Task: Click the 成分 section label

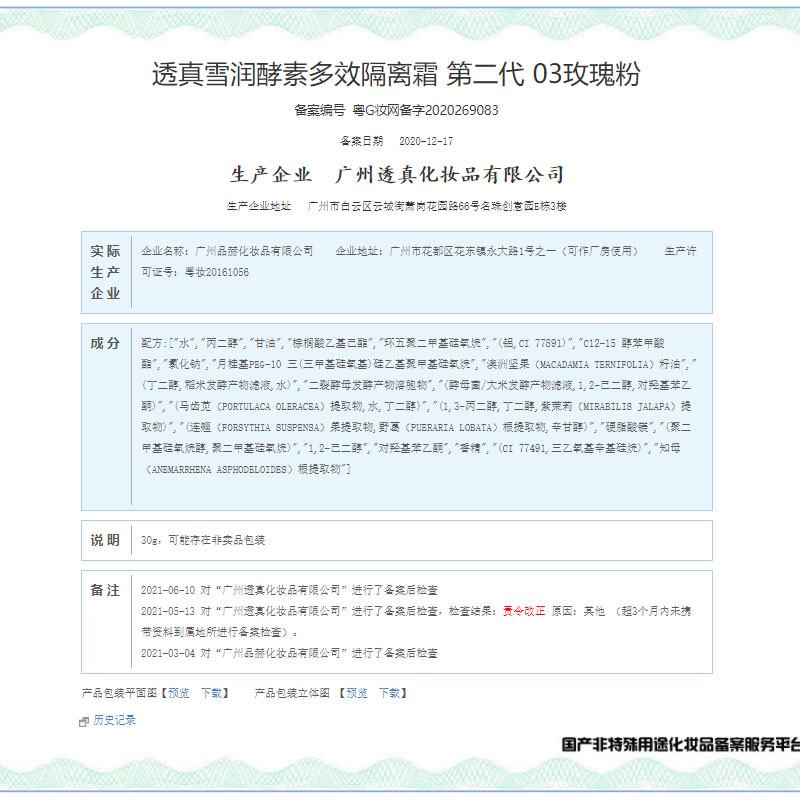Action: [x=105, y=343]
